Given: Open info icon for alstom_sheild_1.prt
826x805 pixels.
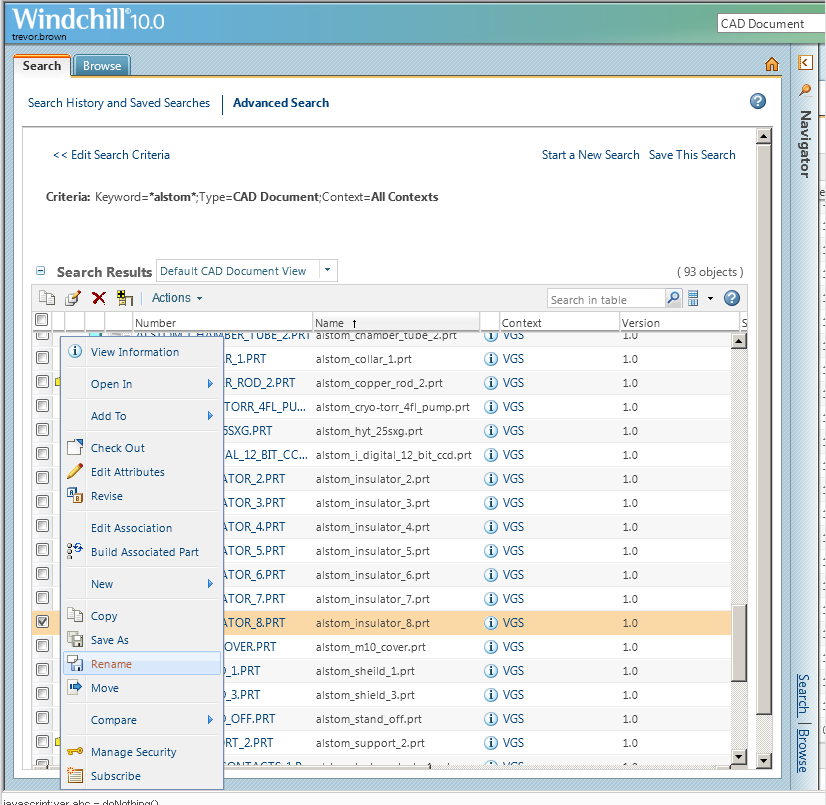Looking at the screenshot, I should point(490,671).
